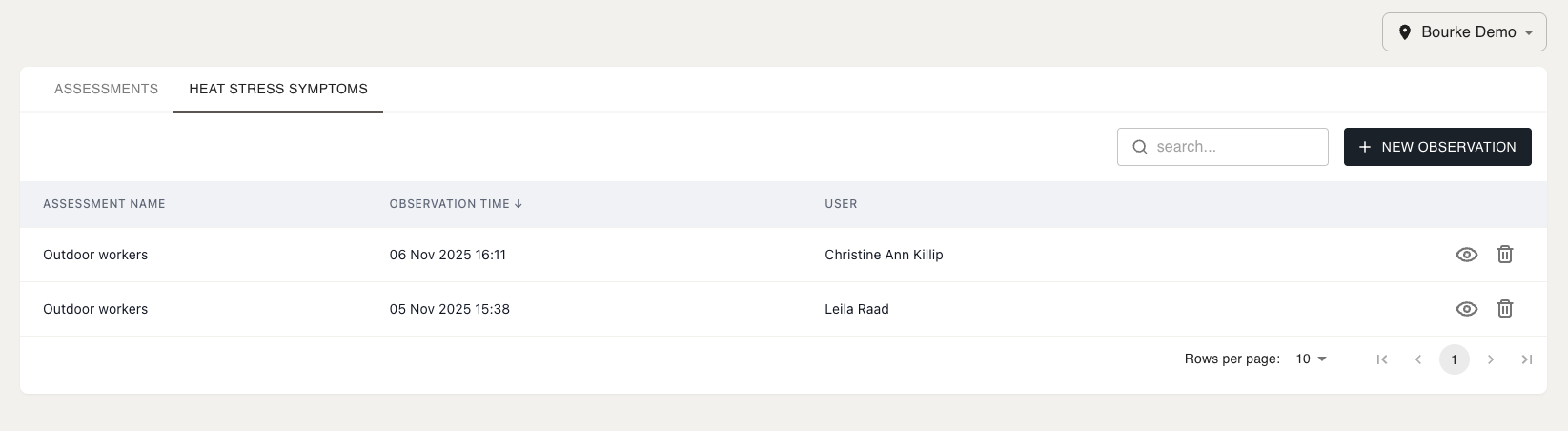Delete Leila Raad's observation with trash icon
Viewport: 1568px width, 431px height.
point(1504,309)
